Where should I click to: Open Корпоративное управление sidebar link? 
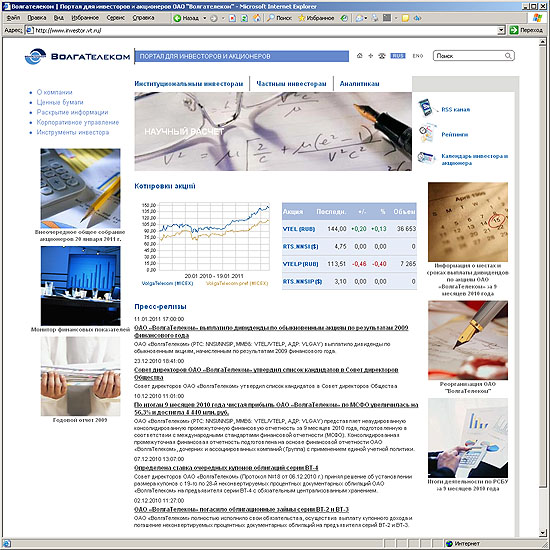pyautogui.click(x=78, y=122)
